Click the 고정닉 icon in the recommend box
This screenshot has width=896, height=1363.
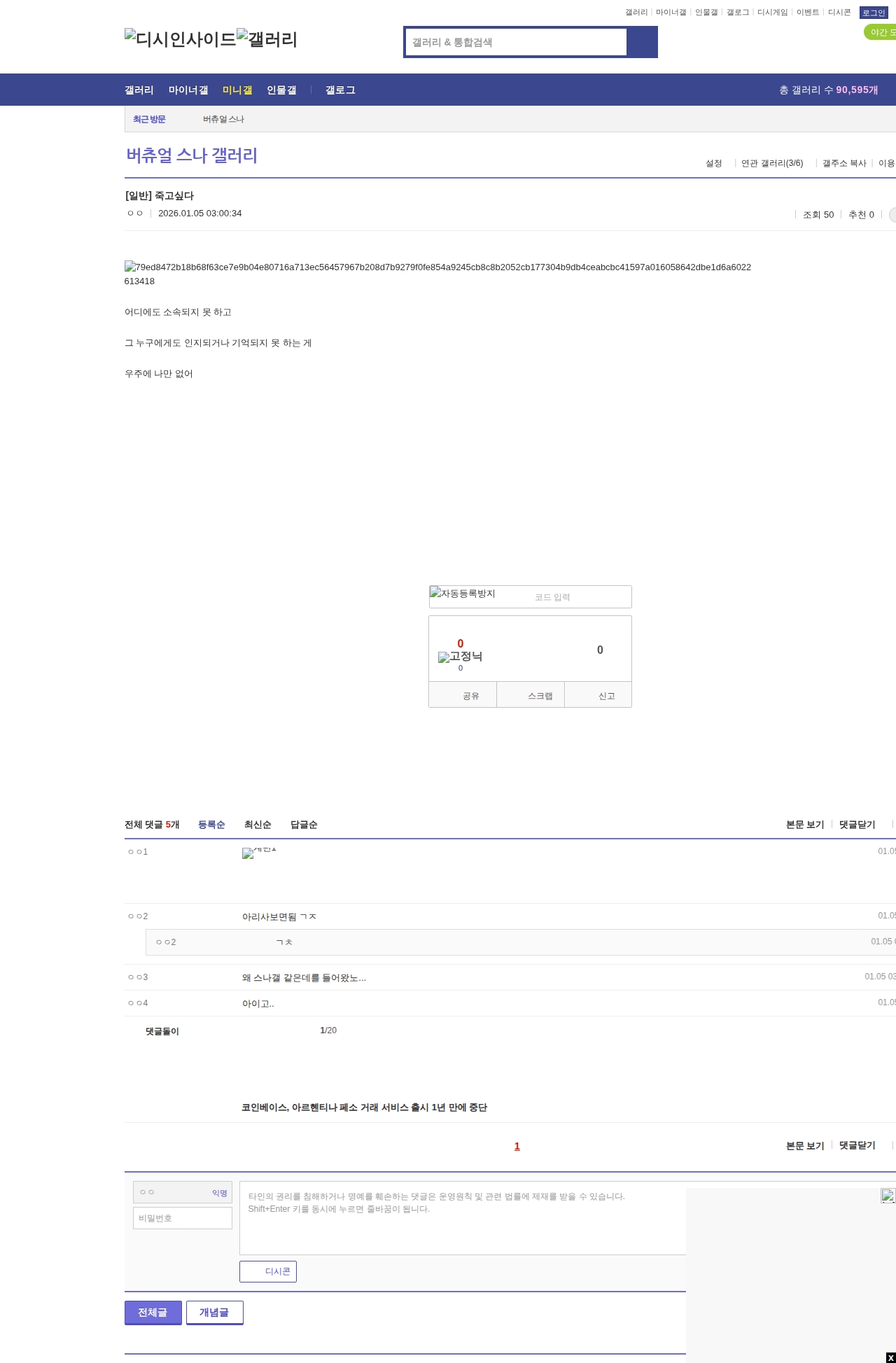pos(460,657)
